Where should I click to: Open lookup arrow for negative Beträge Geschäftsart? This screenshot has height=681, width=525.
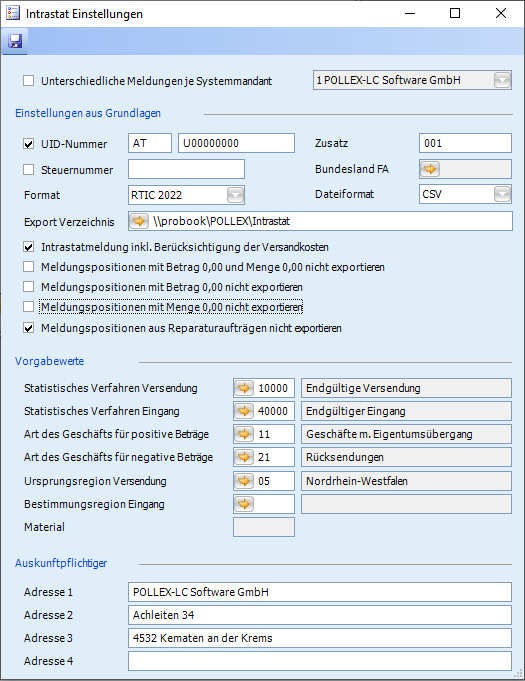click(x=244, y=457)
